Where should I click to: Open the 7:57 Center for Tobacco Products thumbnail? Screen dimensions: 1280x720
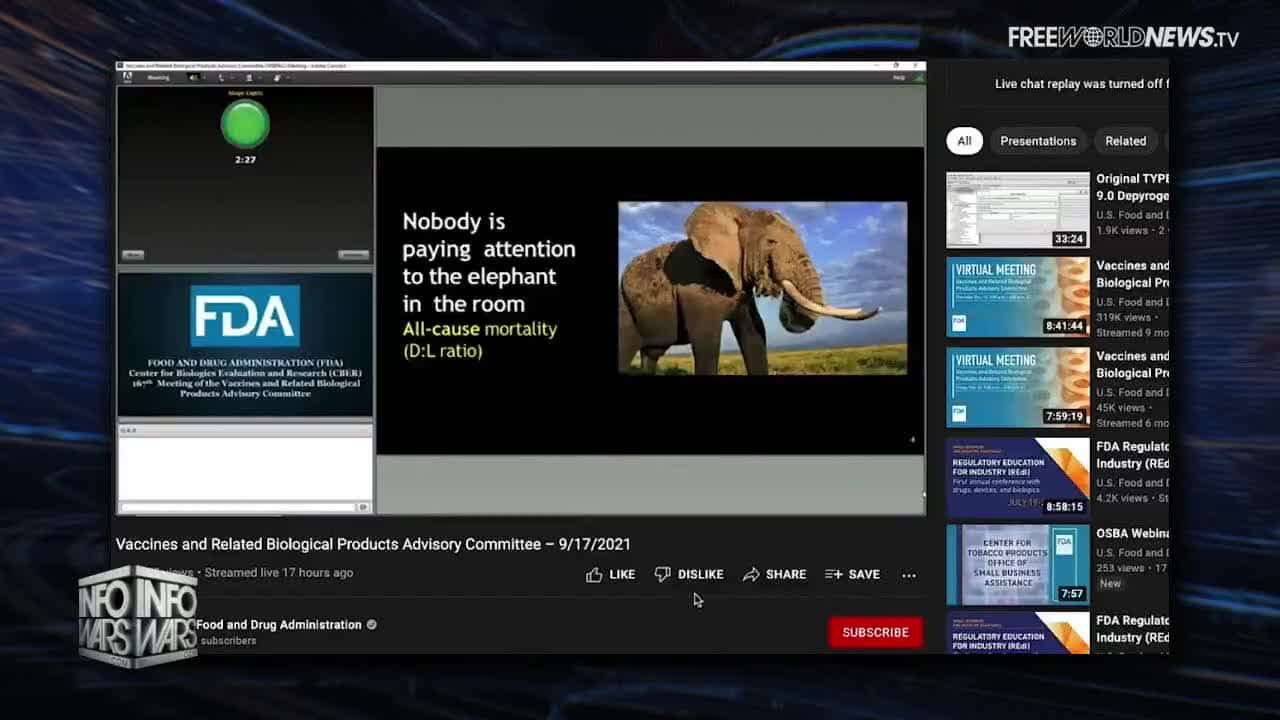tap(1018, 564)
